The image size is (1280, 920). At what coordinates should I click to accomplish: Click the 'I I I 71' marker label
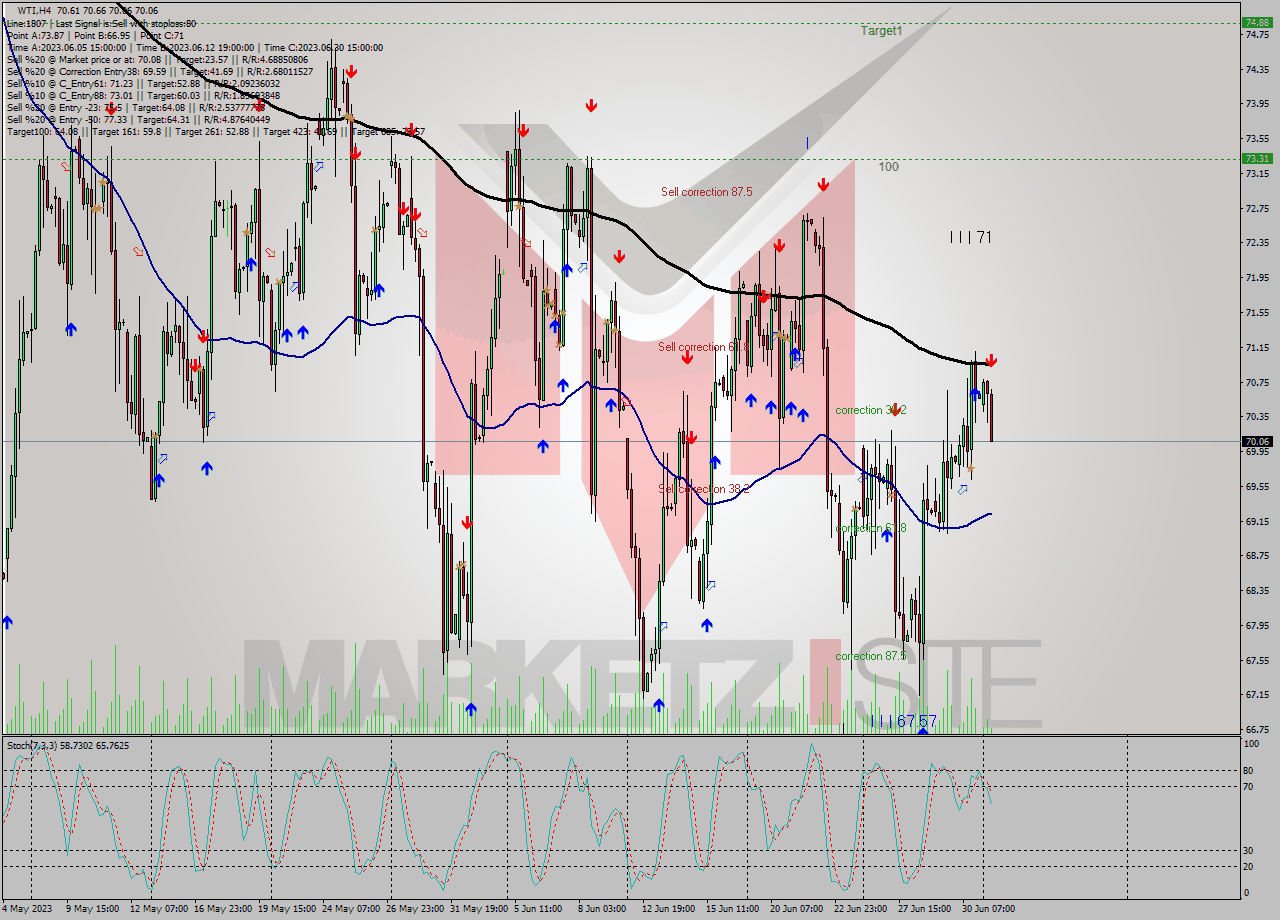pyautogui.click(x=970, y=237)
